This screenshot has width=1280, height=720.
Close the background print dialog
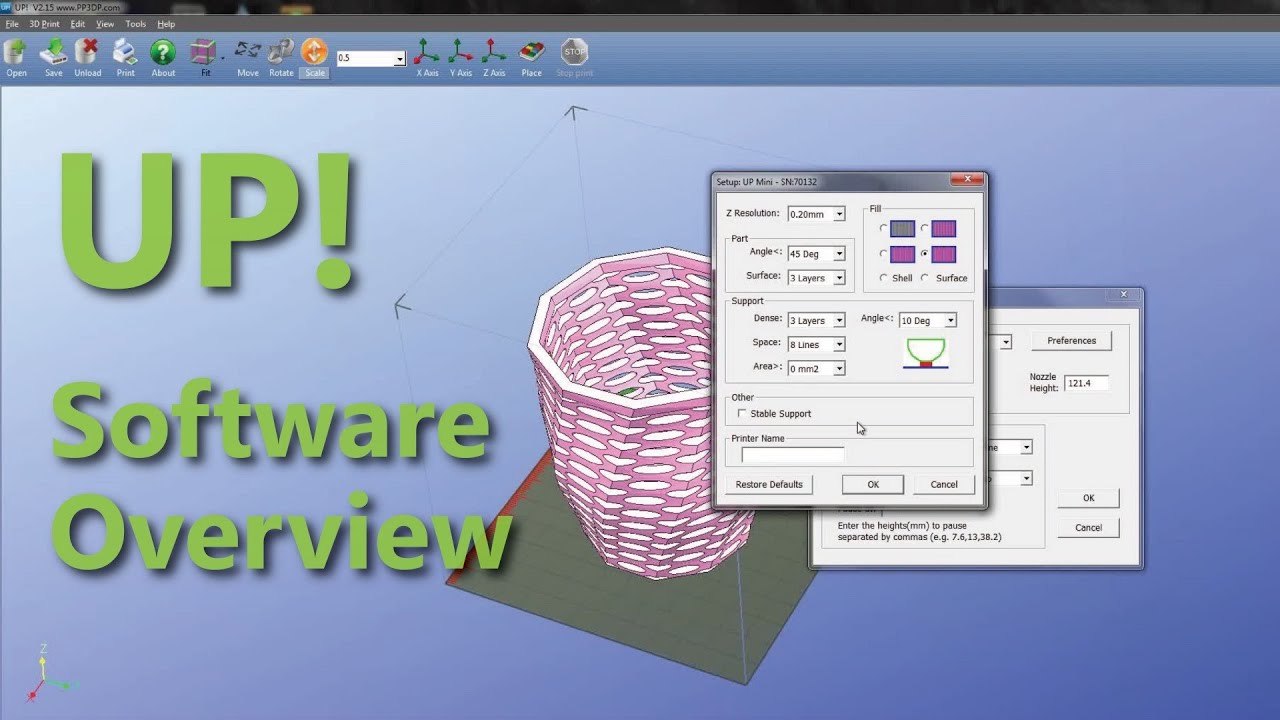(x=1124, y=295)
